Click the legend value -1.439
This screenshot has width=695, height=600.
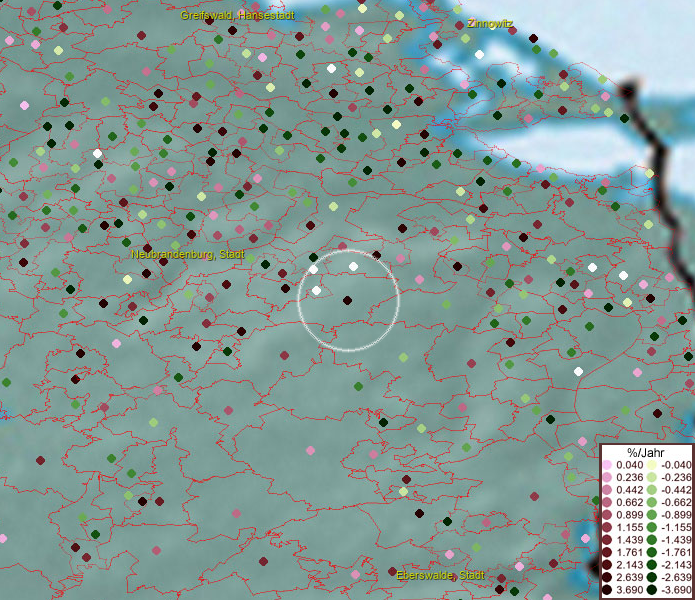pyautogui.click(x=676, y=540)
